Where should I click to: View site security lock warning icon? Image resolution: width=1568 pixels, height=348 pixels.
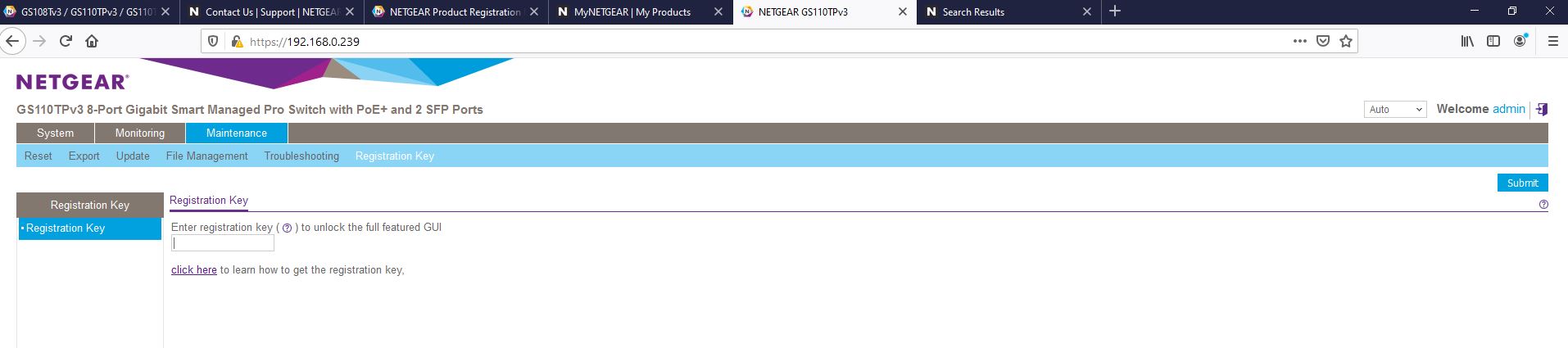click(237, 41)
